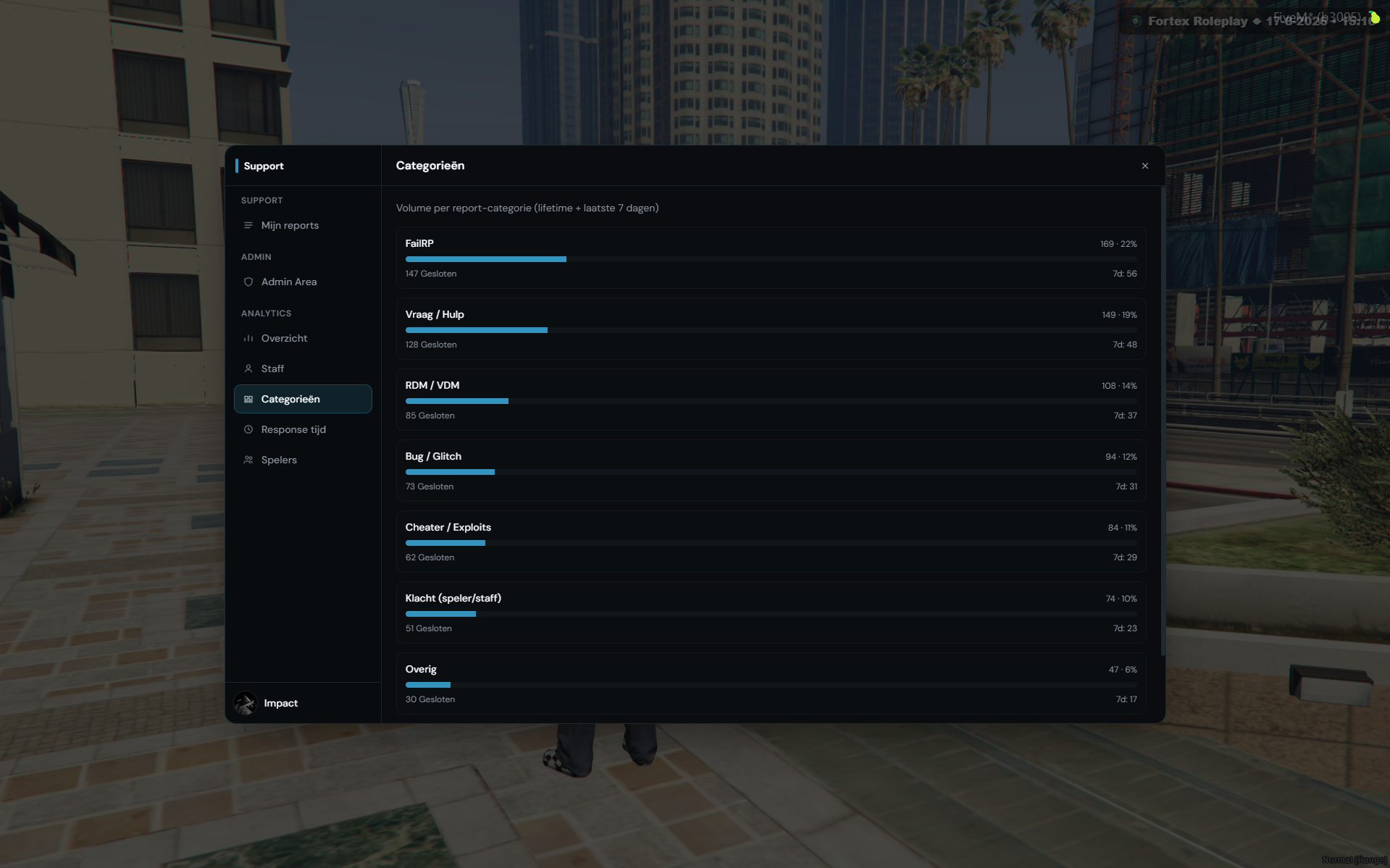This screenshot has width=1390, height=868.
Task: Click the Impact username in the sidebar footer
Action: 281,703
